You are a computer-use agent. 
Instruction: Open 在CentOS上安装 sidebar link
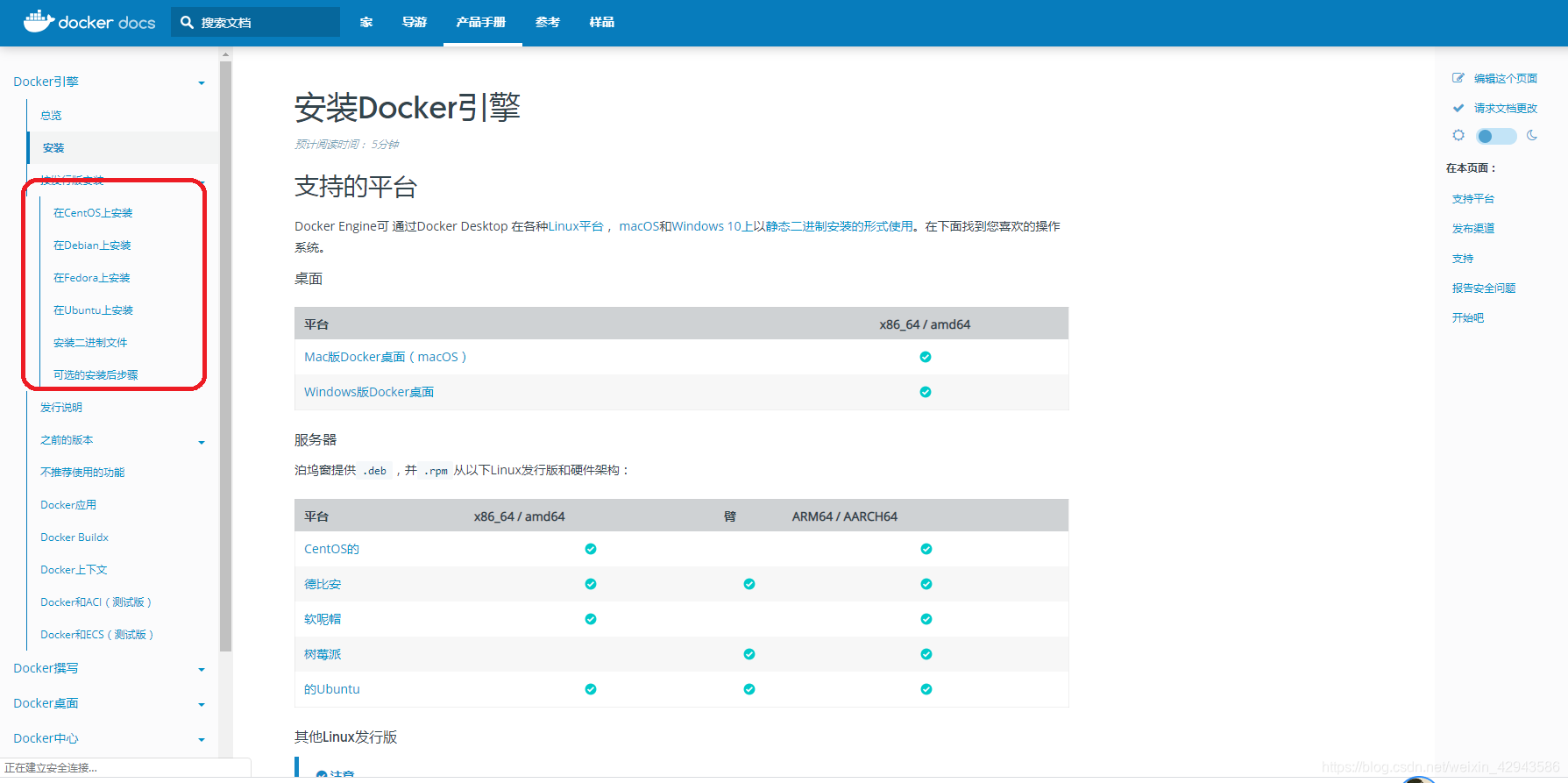pos(93,213)
